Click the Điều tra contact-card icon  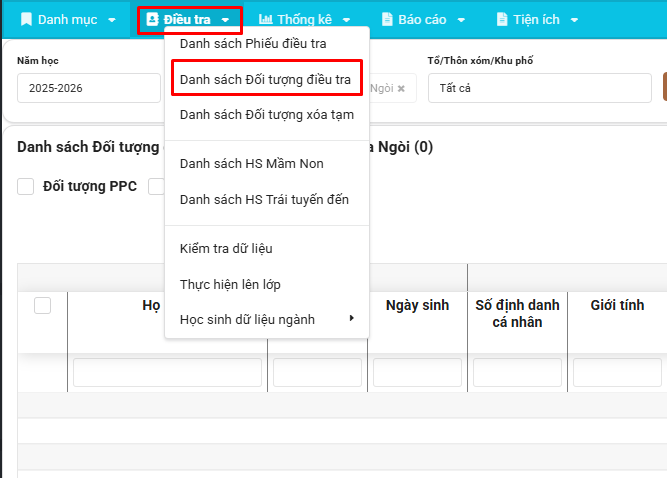[152, 19]
